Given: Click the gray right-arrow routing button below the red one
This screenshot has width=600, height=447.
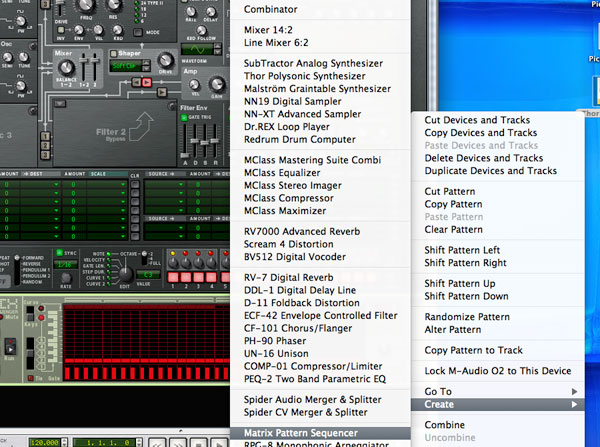Looking at the screenshot, I should (x=162, y=92).
